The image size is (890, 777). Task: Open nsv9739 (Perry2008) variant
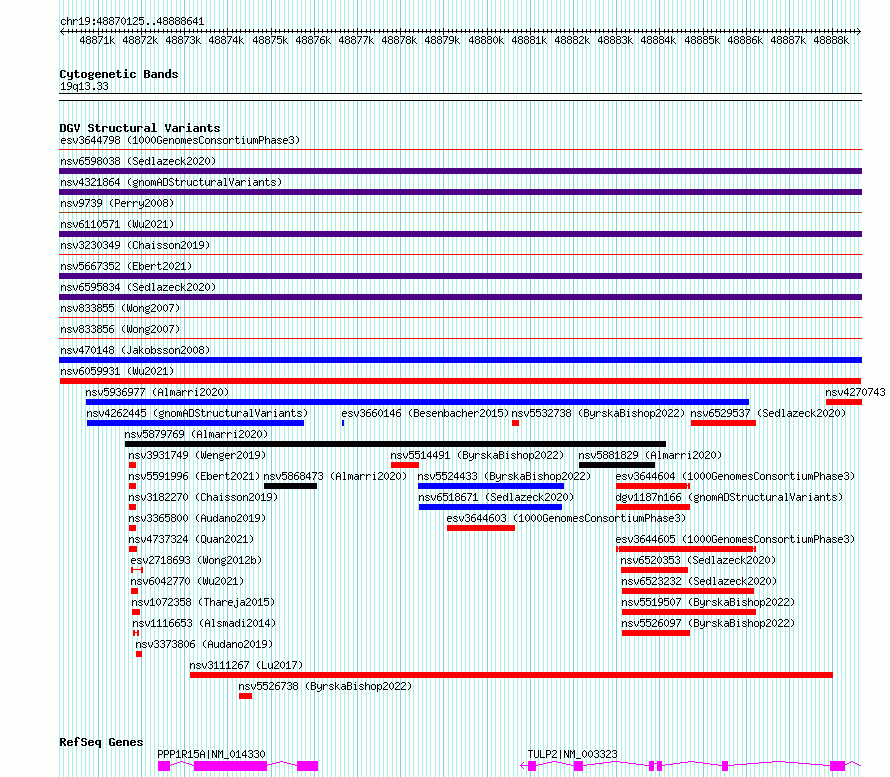click(x=117, y=203)
